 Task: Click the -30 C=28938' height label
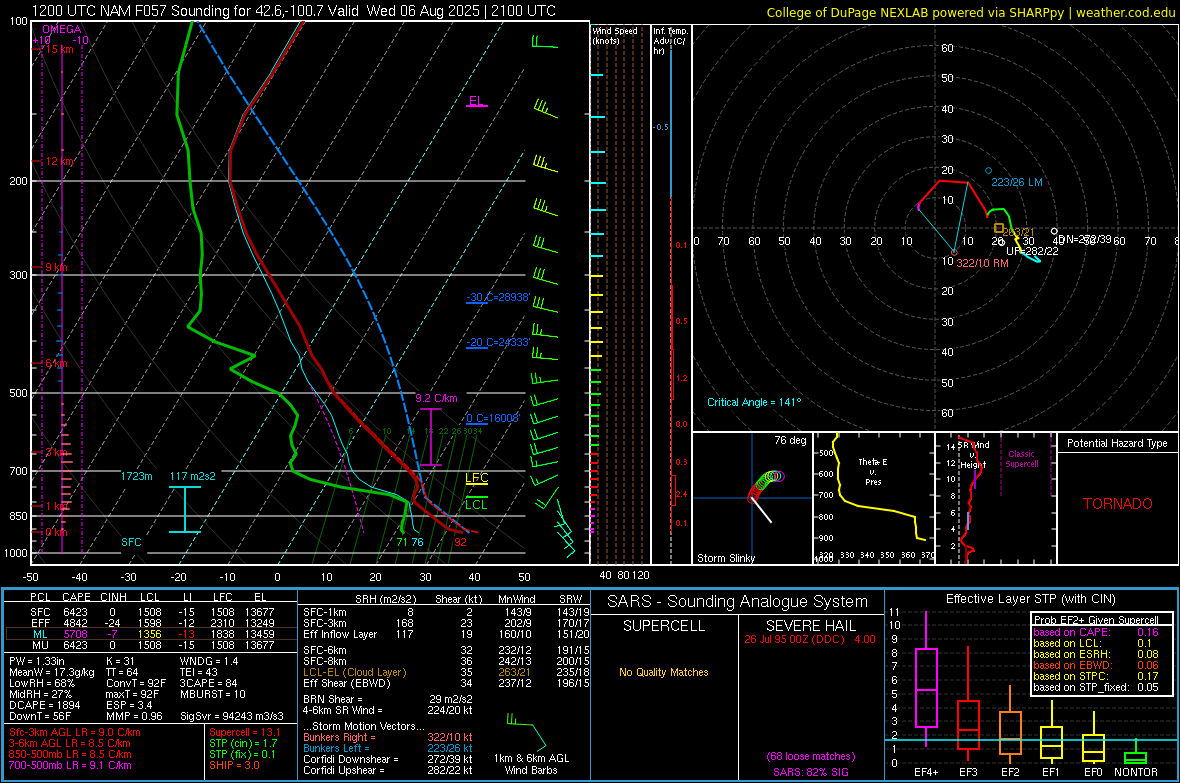(x=498, y=297)
